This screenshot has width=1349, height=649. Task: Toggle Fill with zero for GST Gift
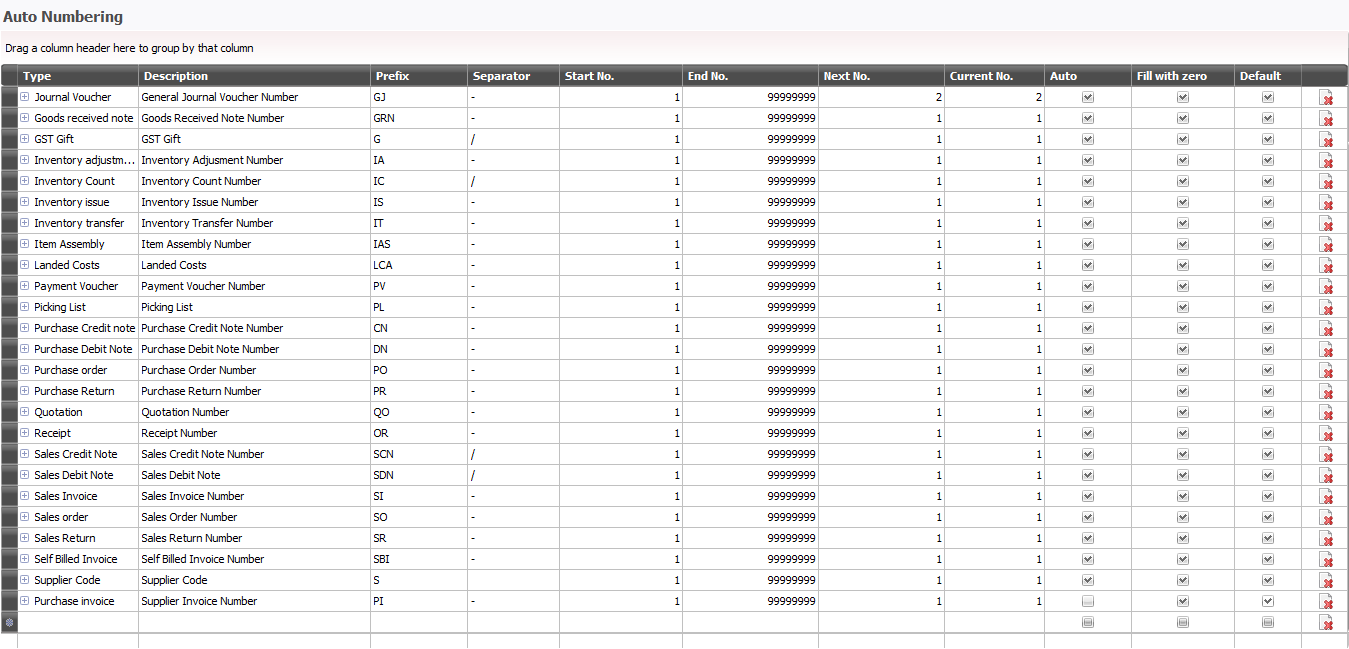(x=1183, y=139)
